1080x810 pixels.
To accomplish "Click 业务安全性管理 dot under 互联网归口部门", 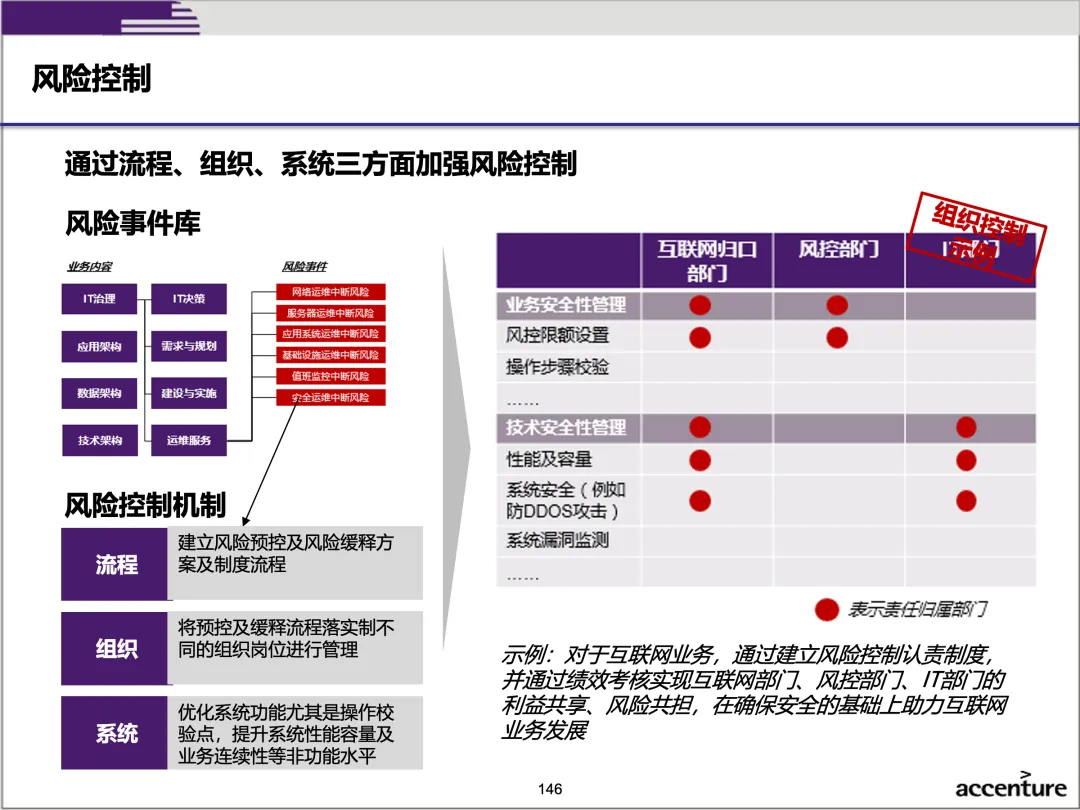I will pyautogui.click(x=700, y=305).
